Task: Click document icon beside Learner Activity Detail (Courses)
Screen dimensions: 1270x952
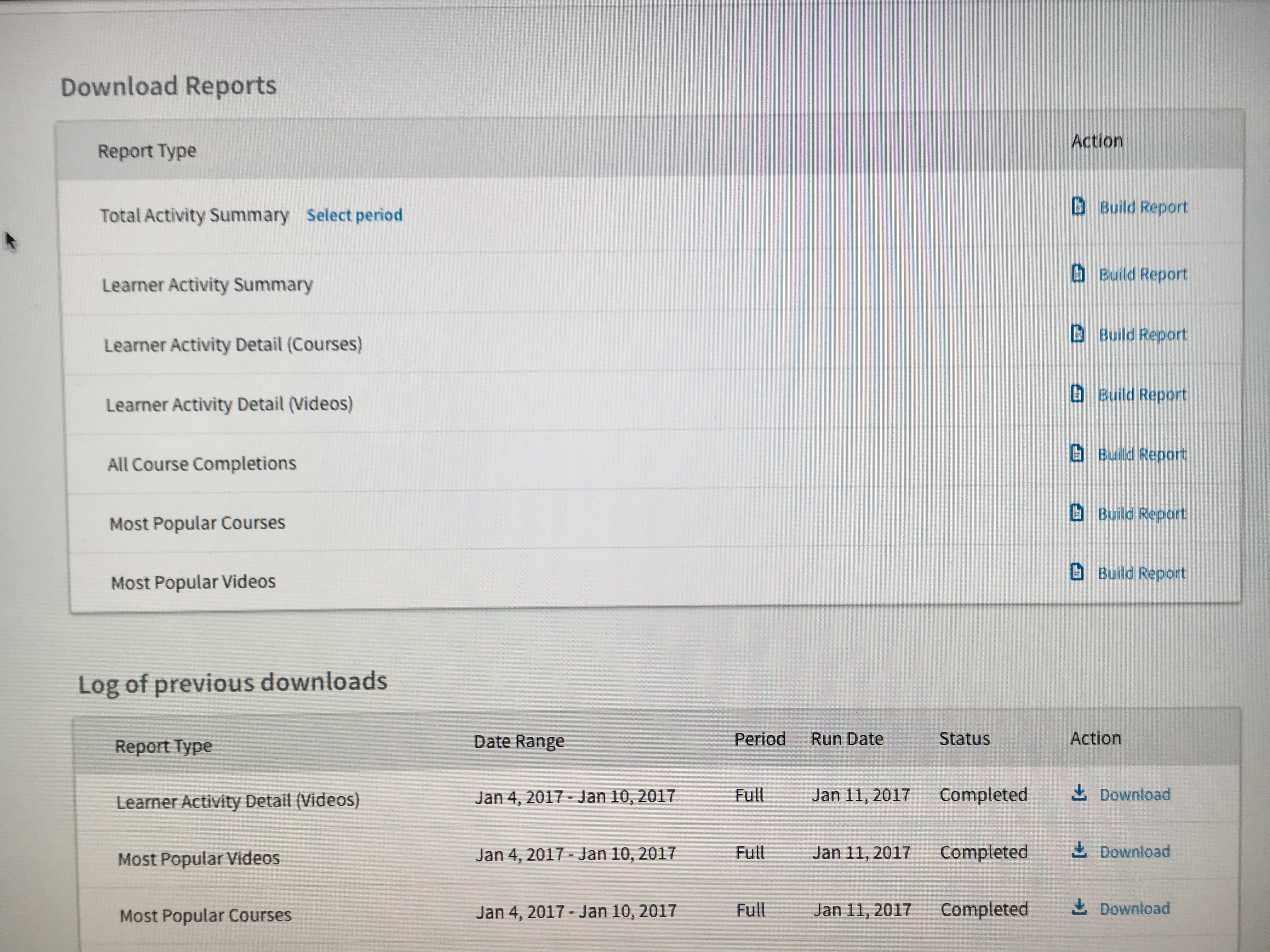Action: coord(1078,334)
